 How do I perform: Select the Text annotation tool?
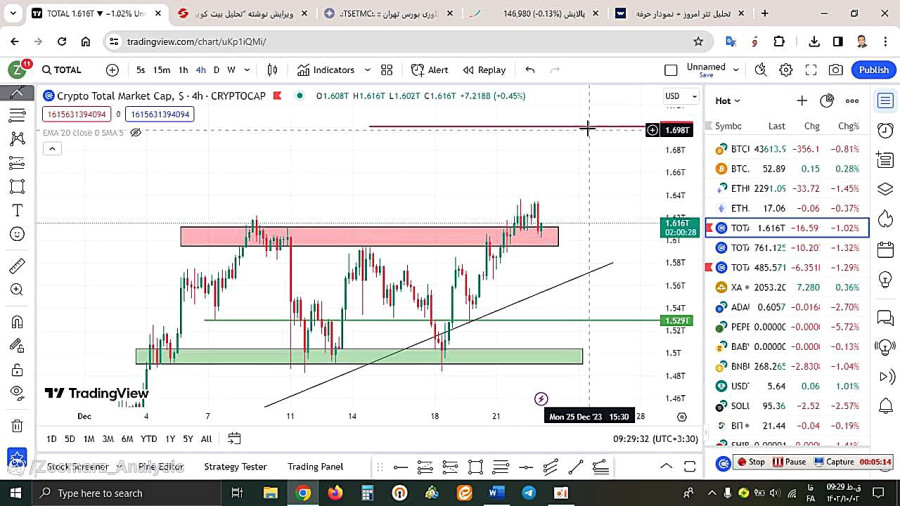tap(17, 211)
